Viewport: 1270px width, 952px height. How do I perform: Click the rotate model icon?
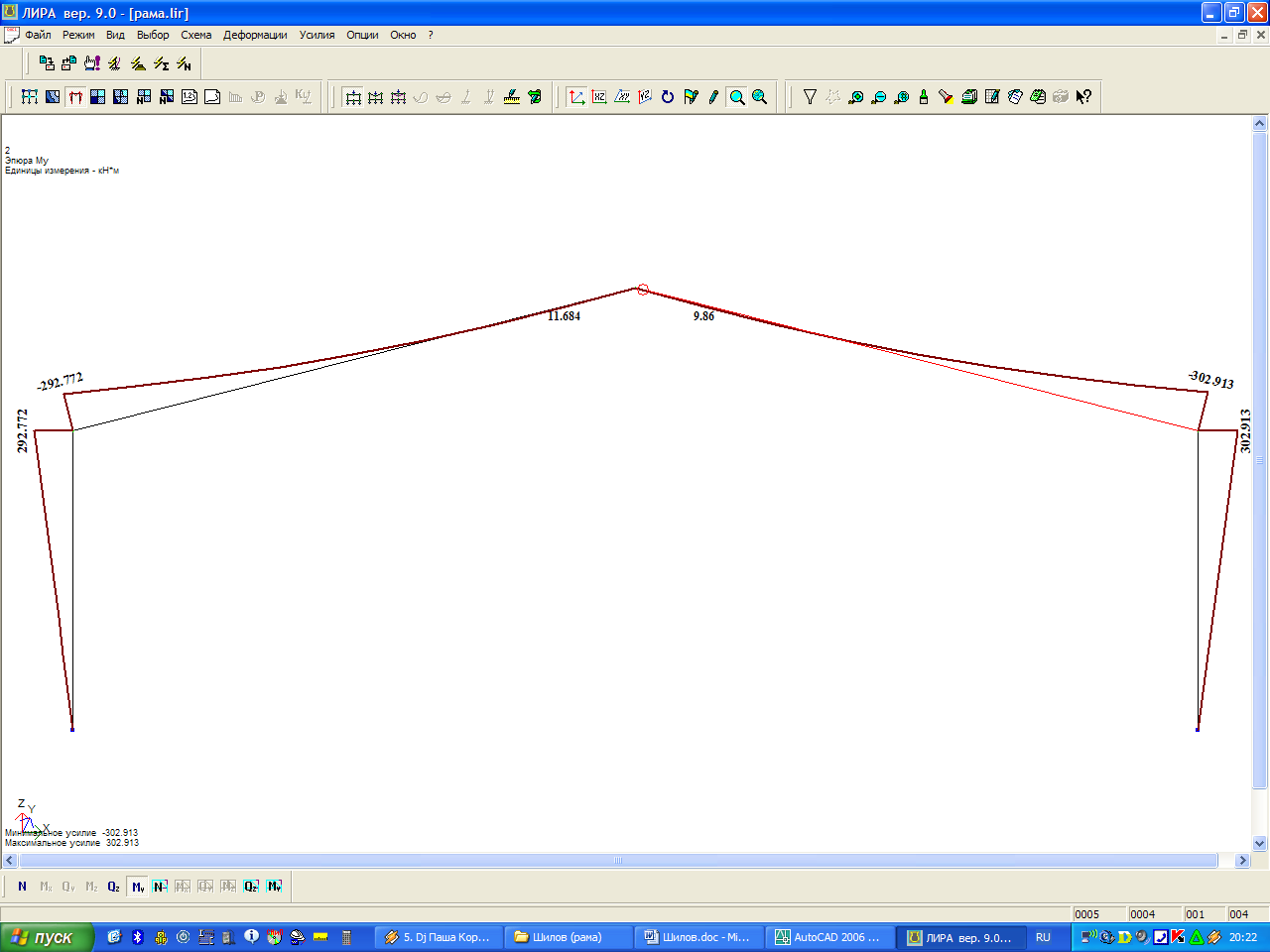coord(668,96)
